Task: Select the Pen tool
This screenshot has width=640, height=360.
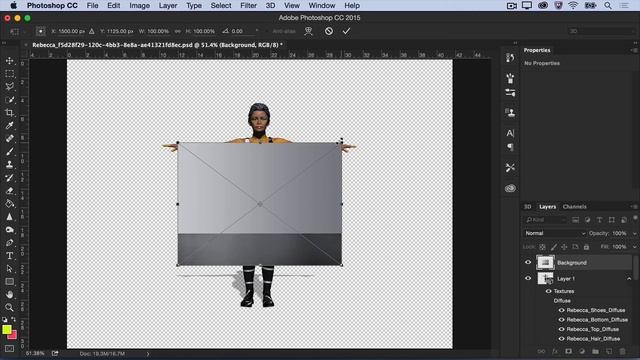Action: coord(9,243)
